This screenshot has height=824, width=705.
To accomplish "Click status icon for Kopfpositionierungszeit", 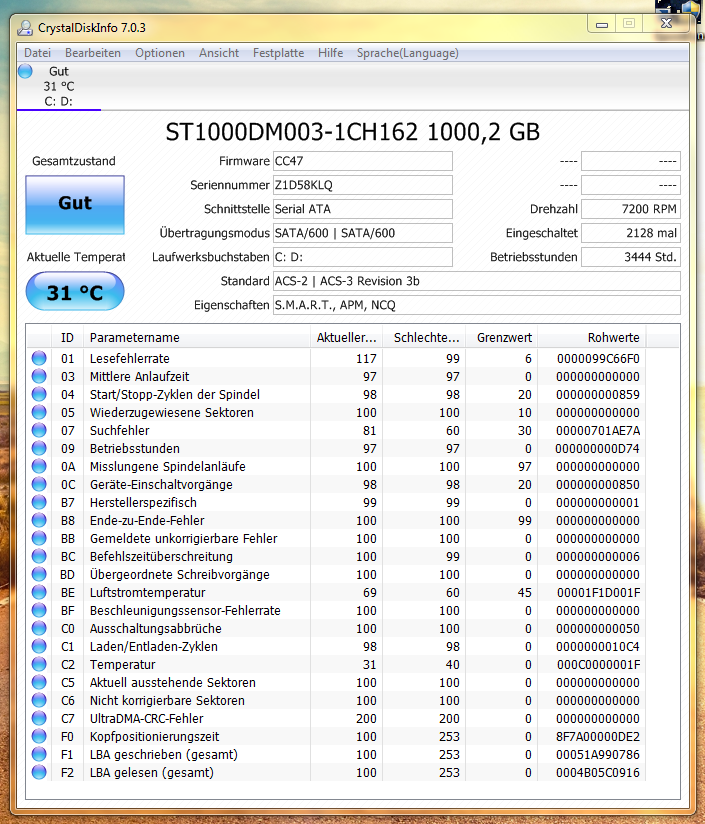I will 39,736.
